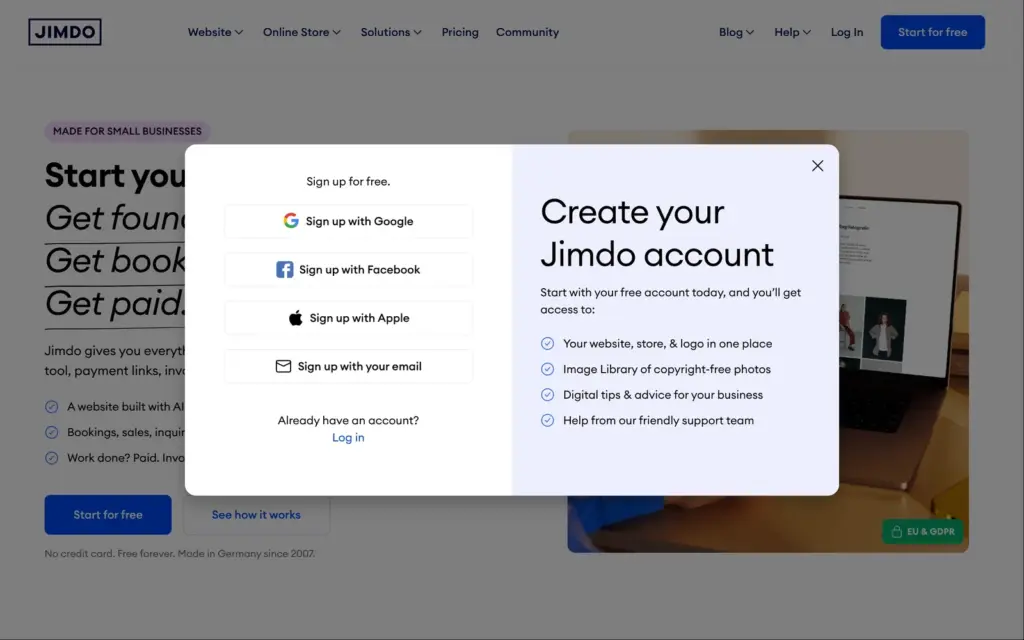
Task: Go to Pricing page
Action: click(460, 32)
